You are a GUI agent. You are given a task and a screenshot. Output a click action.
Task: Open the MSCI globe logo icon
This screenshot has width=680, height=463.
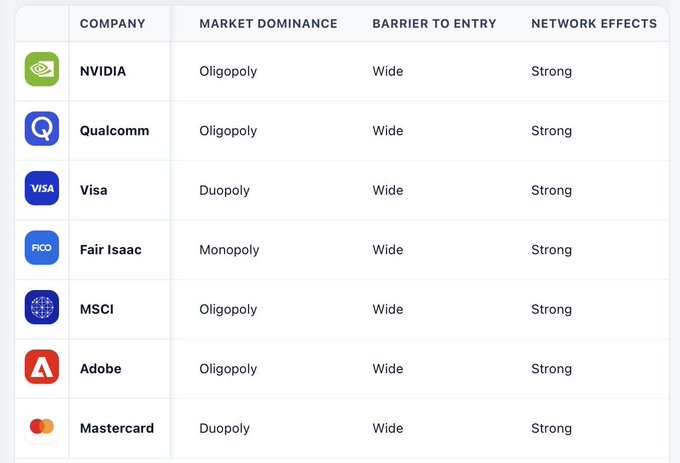coord(42,308)
